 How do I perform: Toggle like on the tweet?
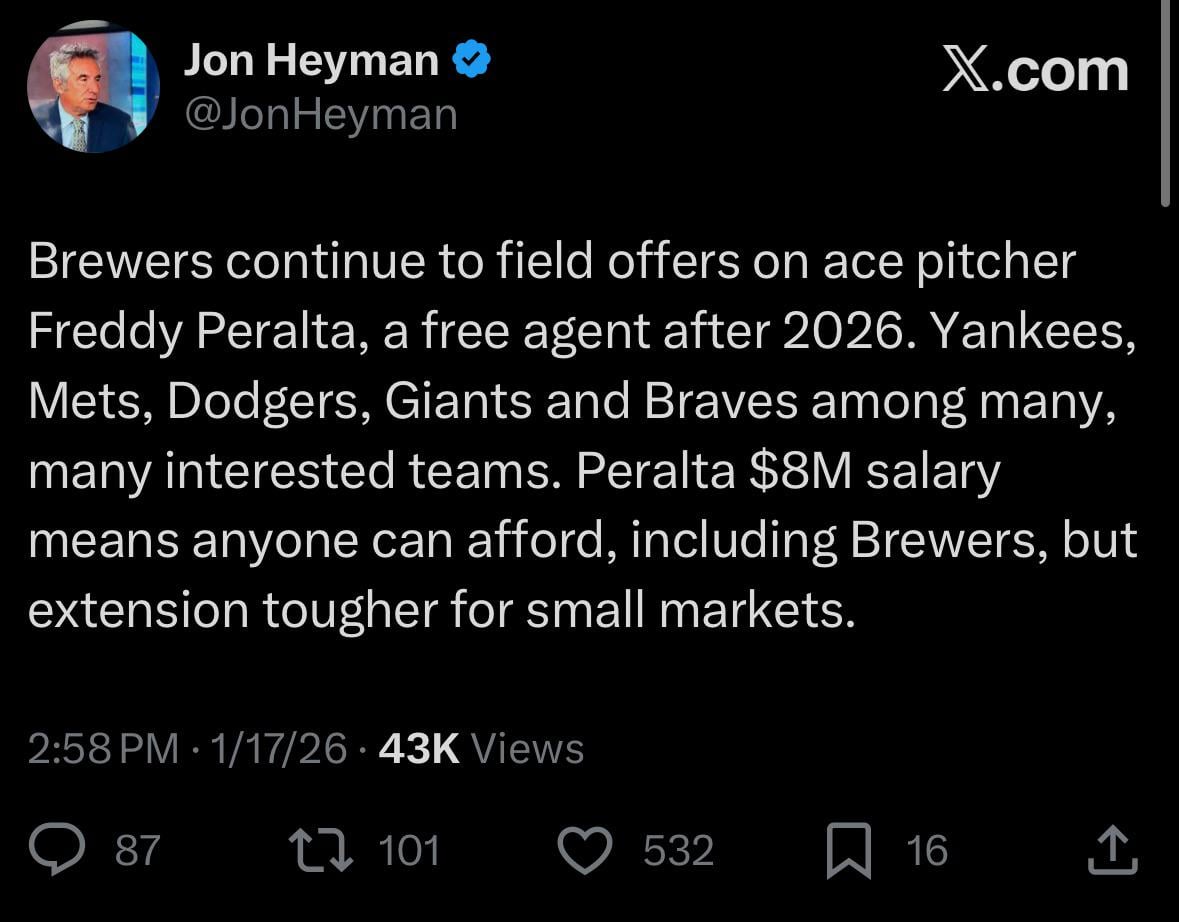(x=586, y=849)
